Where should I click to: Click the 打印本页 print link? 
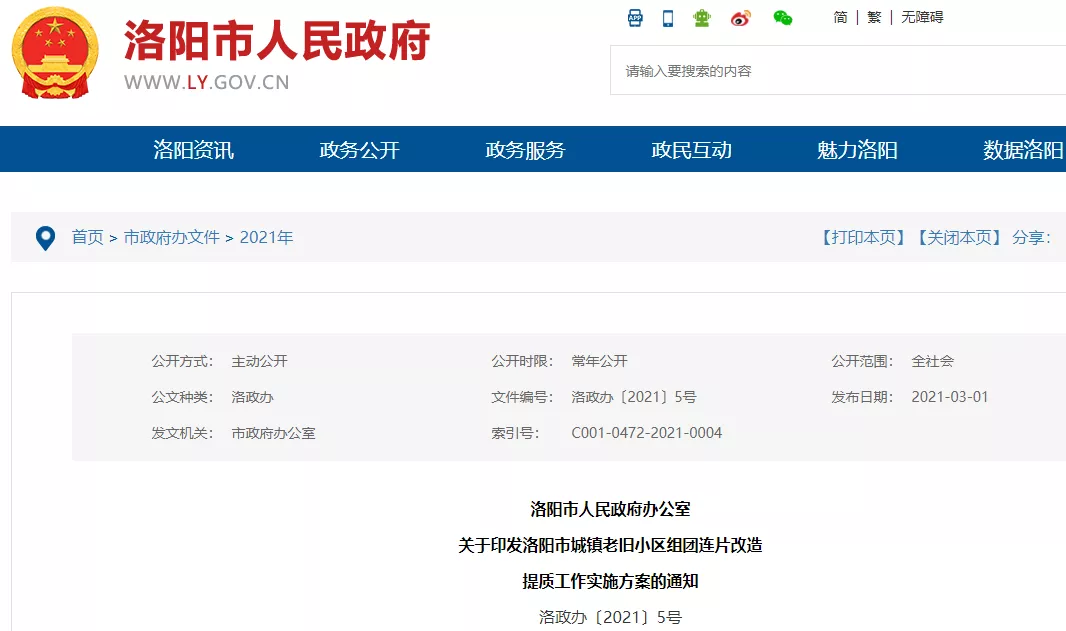click(x=862, y=238)
